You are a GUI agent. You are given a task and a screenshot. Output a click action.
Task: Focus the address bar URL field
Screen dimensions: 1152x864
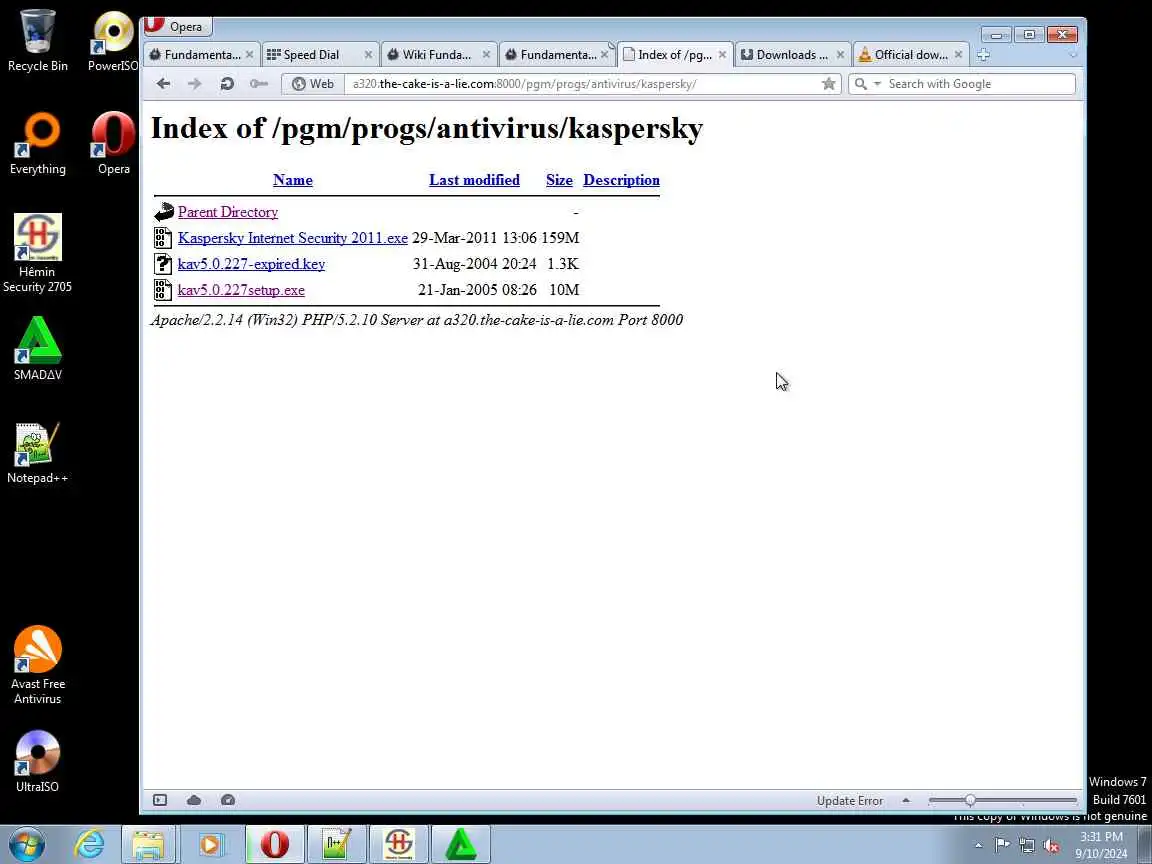pos(584,84)
